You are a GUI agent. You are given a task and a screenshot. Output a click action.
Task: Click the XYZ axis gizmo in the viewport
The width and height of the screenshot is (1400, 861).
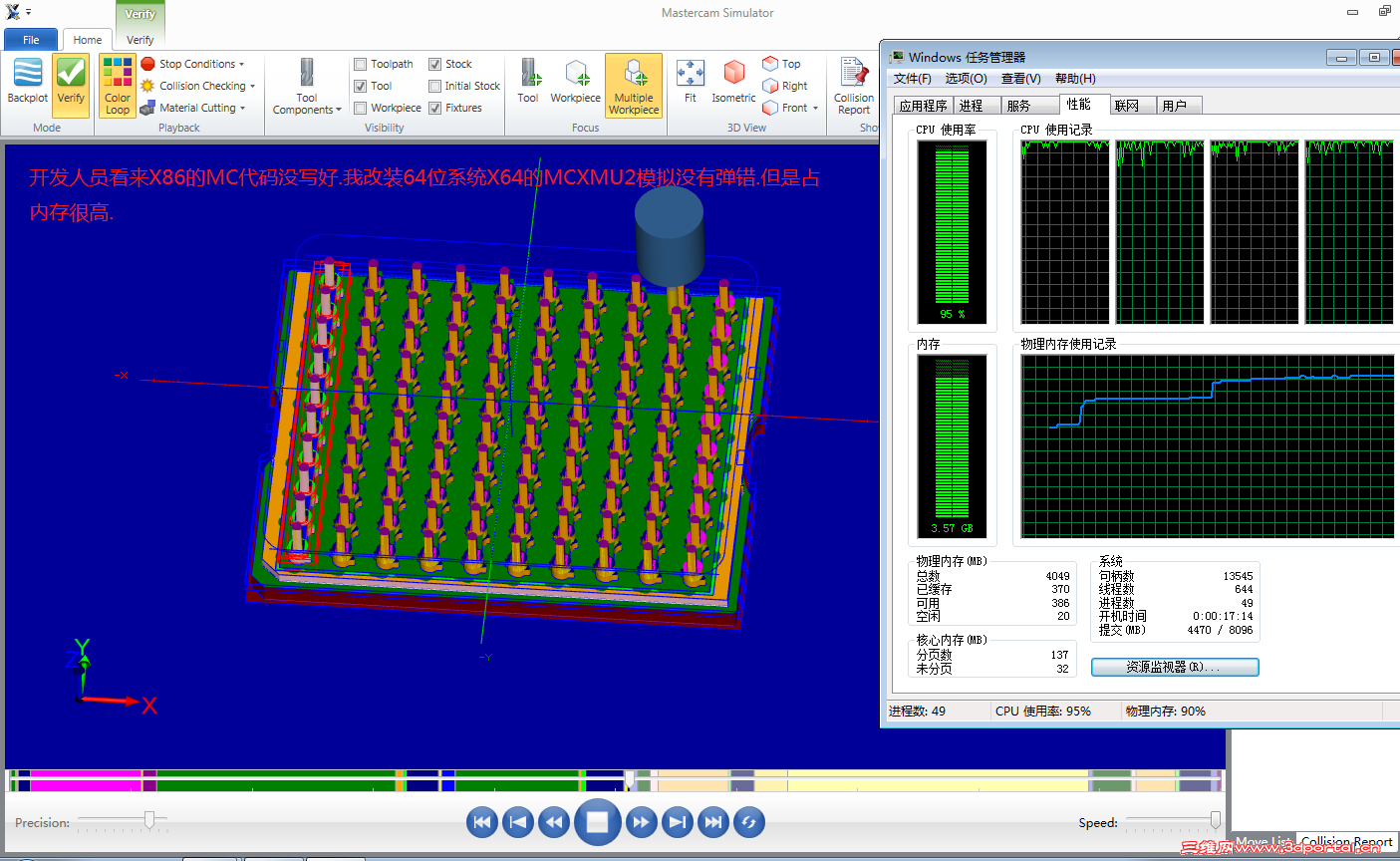point(112,678)
